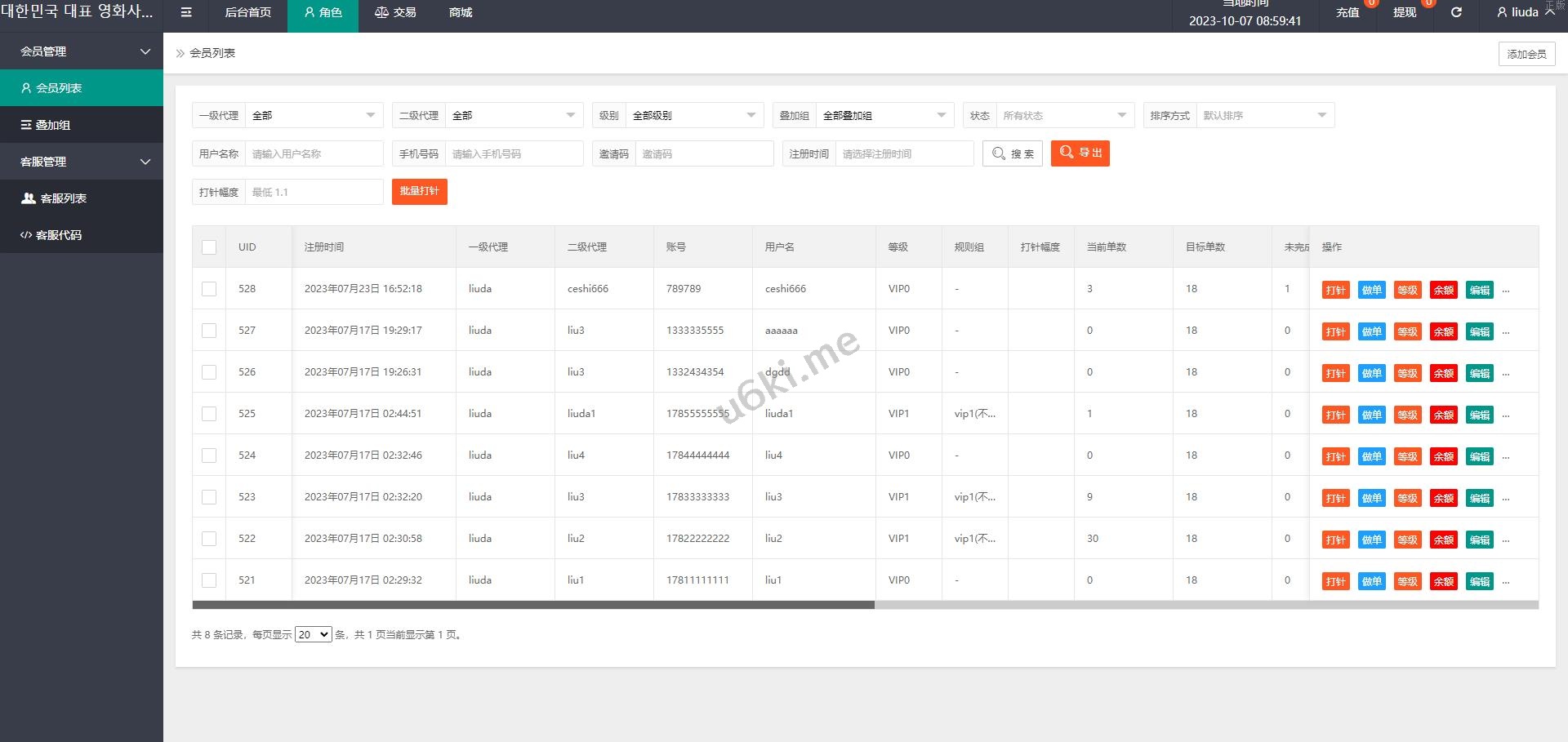Screen dimensions: 1568x742
Task: Go to the 后台首页 tab
Action: pyautogui.click(x=247, y=12)
